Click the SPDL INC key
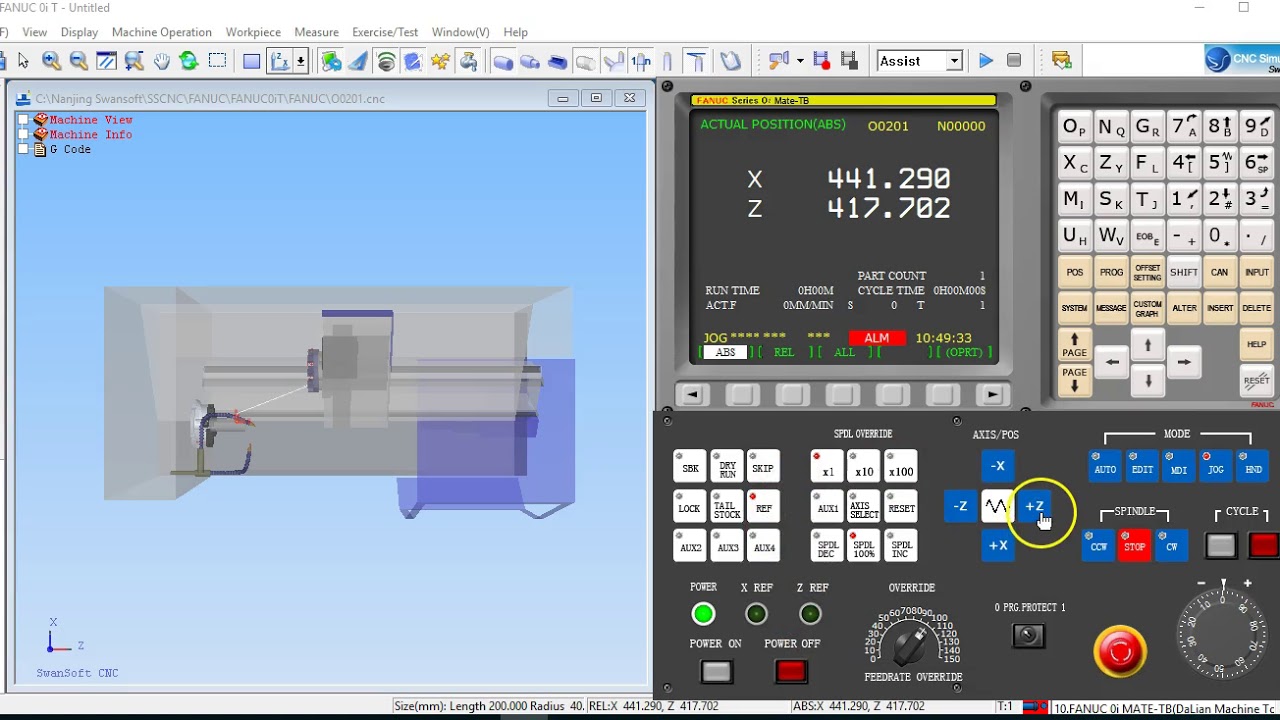Screen dimensions: 1280x720 point(901,546)
